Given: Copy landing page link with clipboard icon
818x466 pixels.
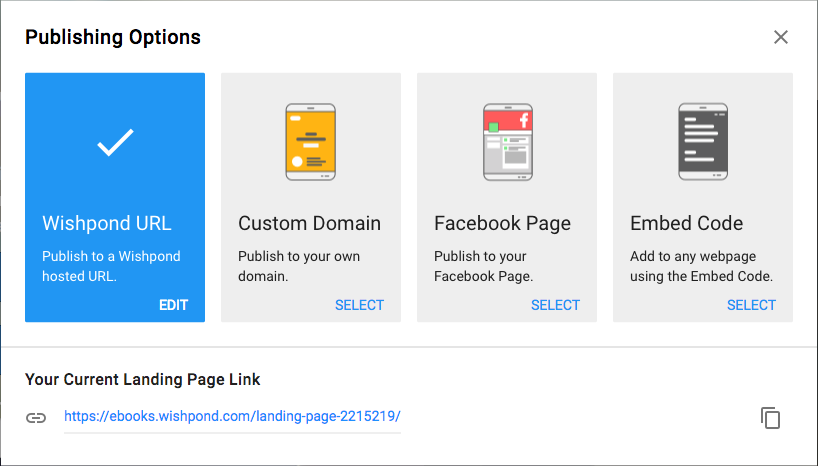Looking at the screenshot, I should pos(770,417).
